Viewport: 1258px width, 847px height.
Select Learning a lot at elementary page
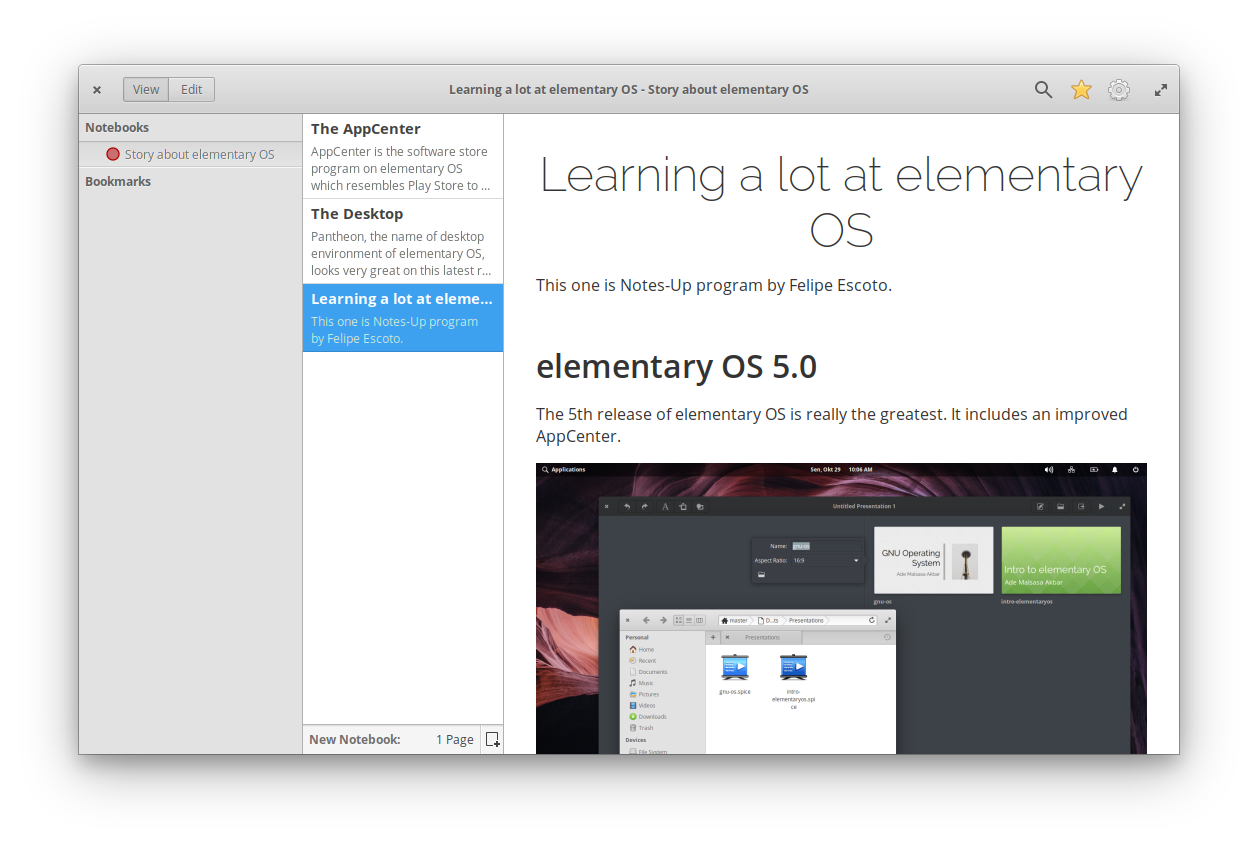coord(403,317)
